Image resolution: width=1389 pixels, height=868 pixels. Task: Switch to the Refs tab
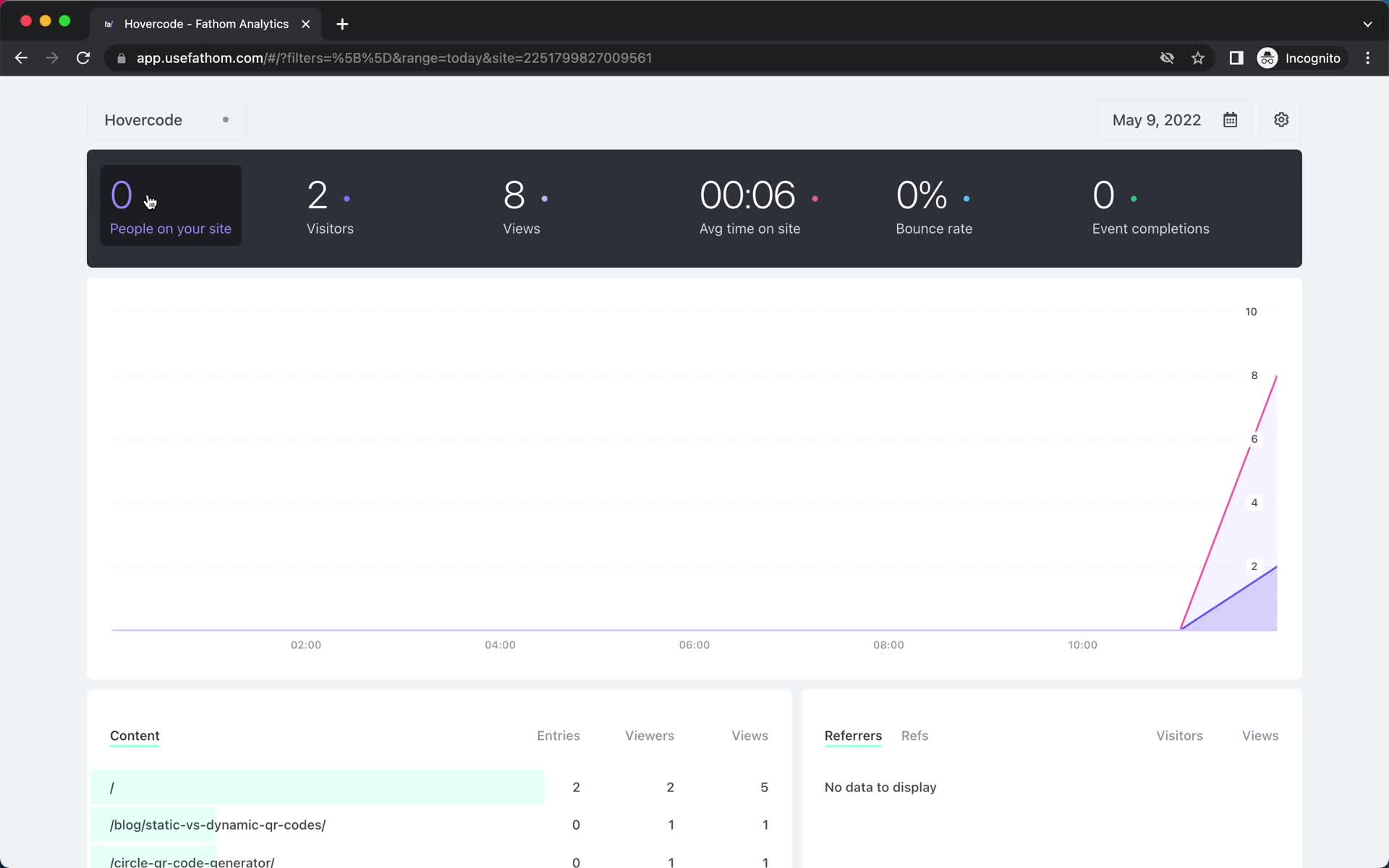pos(914,735)
